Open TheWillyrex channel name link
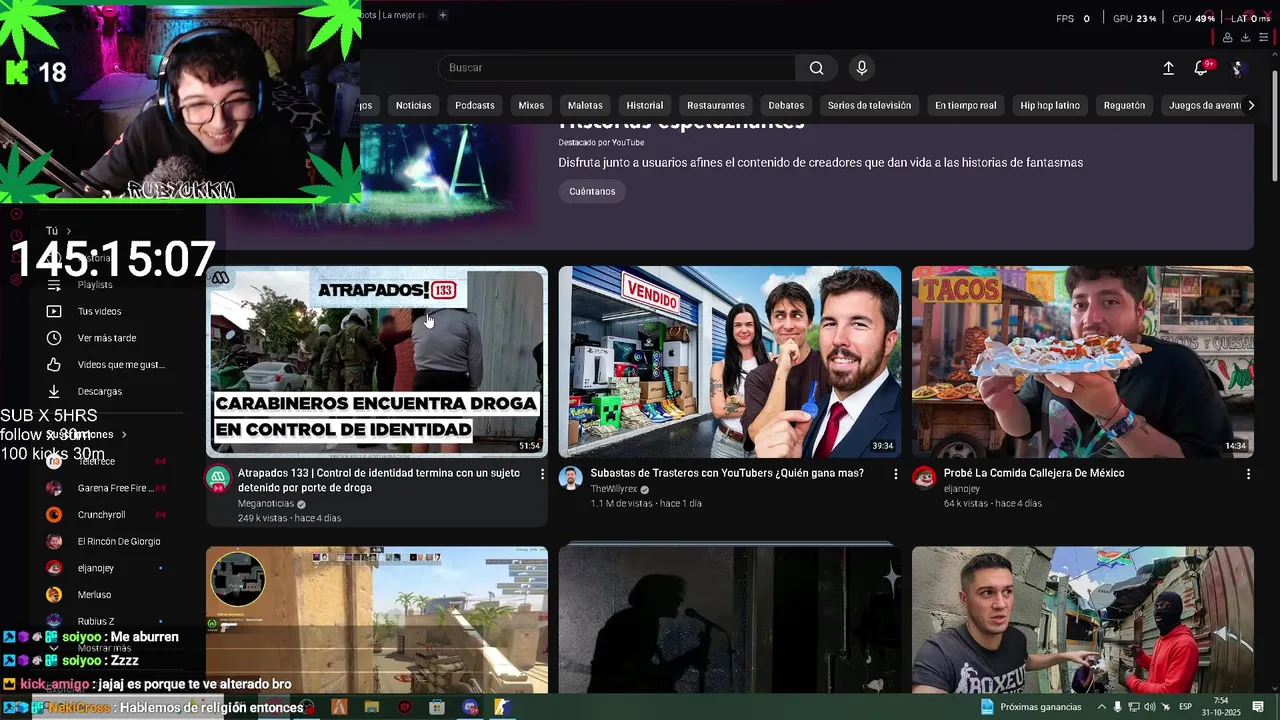The image size is (1280, 720). click(613, 489)
